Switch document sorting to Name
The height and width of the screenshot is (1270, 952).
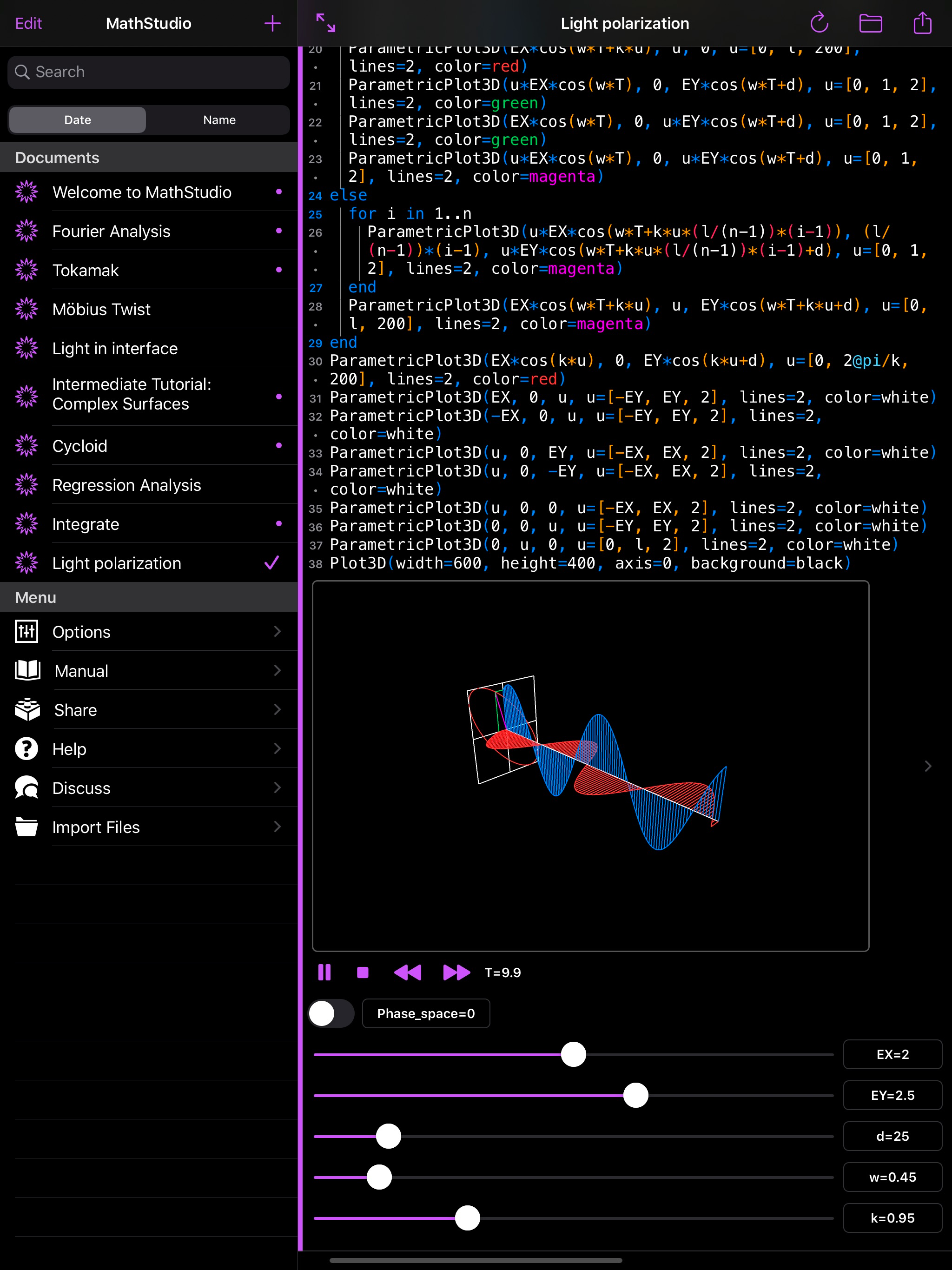219,120
